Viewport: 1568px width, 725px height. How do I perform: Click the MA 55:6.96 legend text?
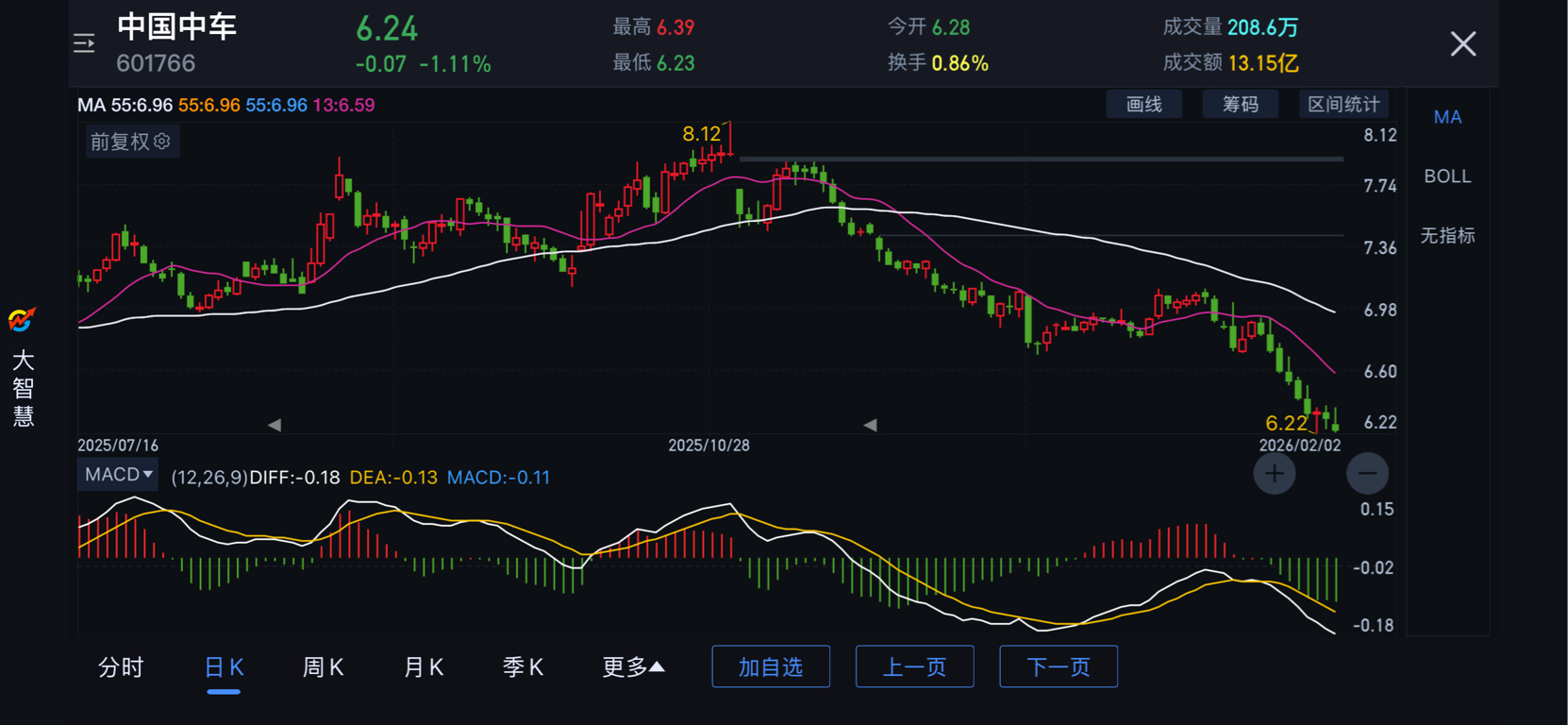(125, 105)
